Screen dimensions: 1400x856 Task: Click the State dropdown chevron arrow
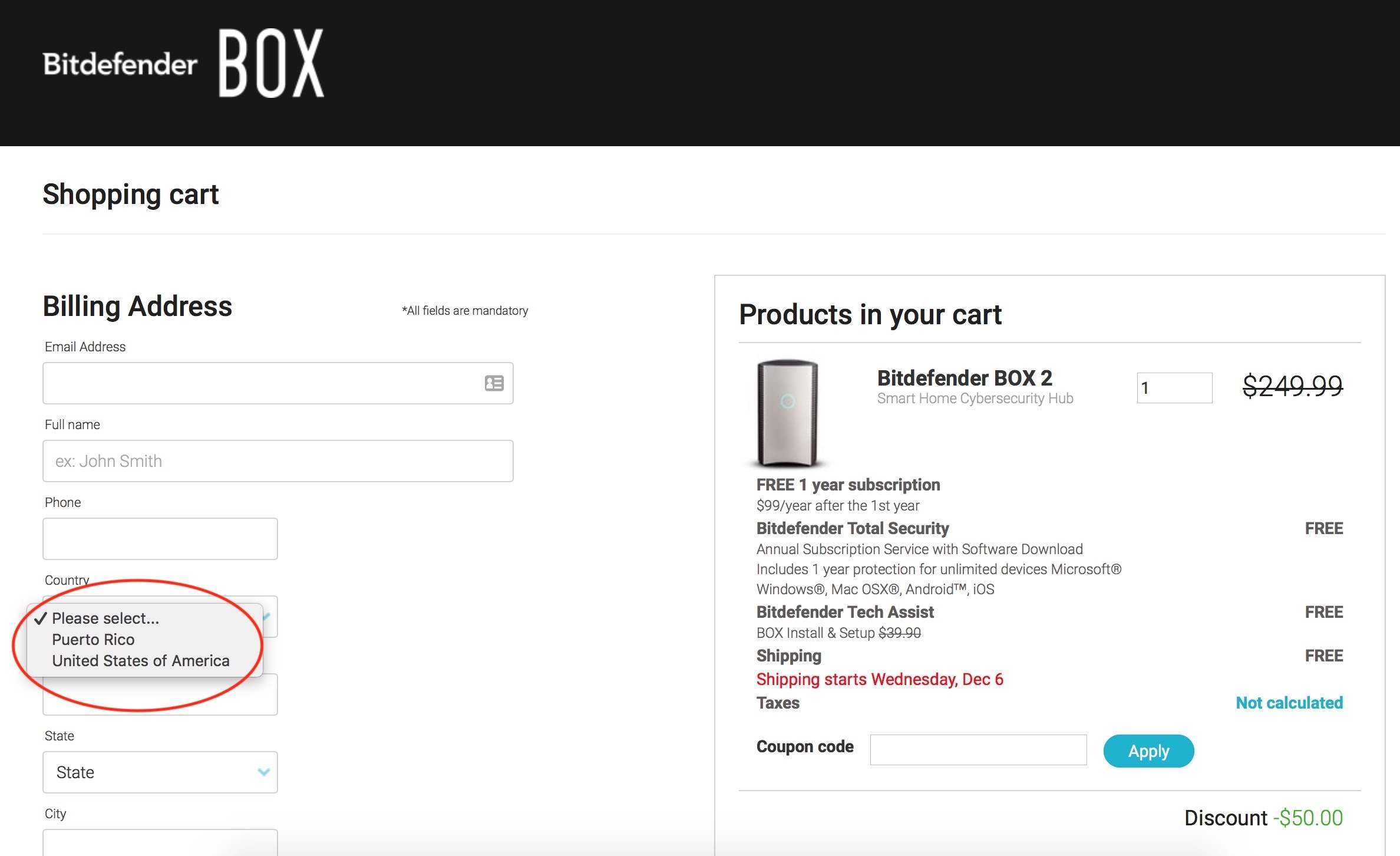pos(263,772)
